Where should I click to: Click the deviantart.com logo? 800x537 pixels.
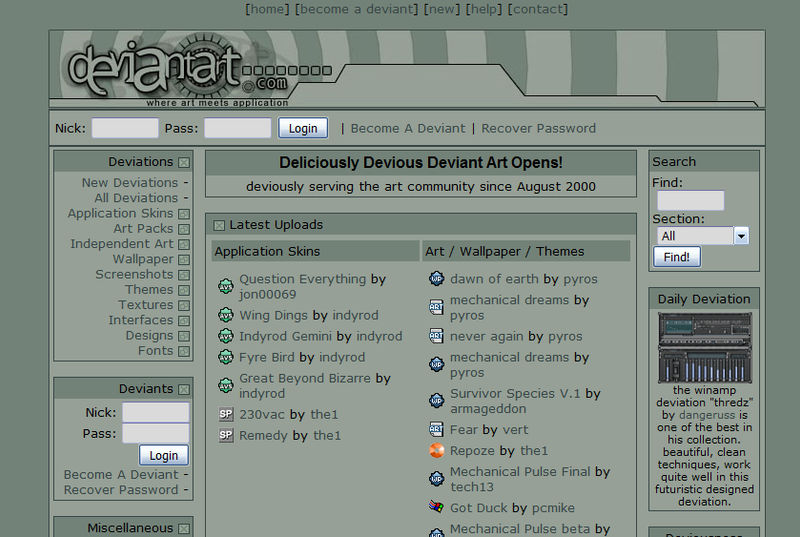click(x=179, y=69)
